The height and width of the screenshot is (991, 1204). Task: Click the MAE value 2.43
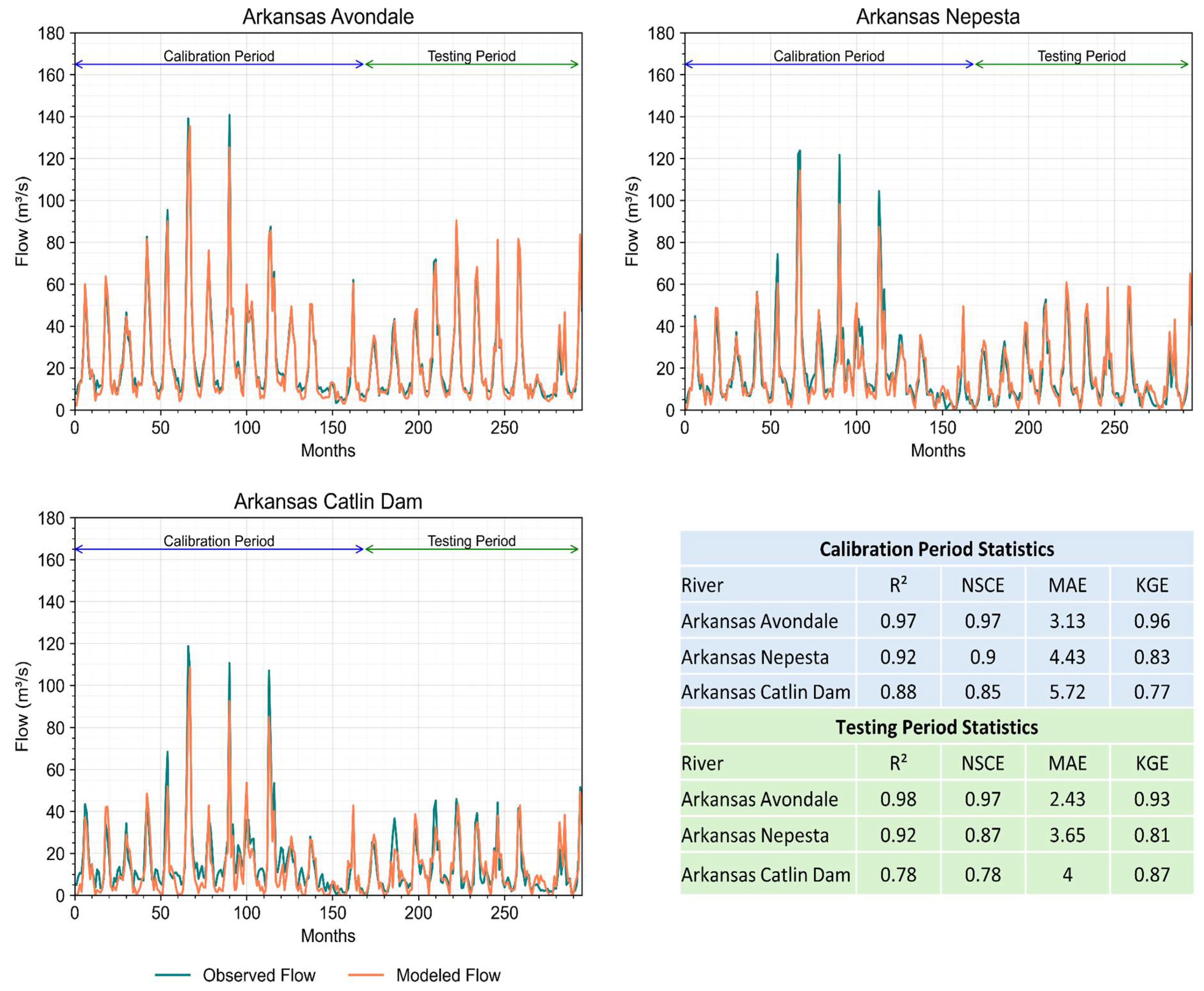pos(1067,799)
